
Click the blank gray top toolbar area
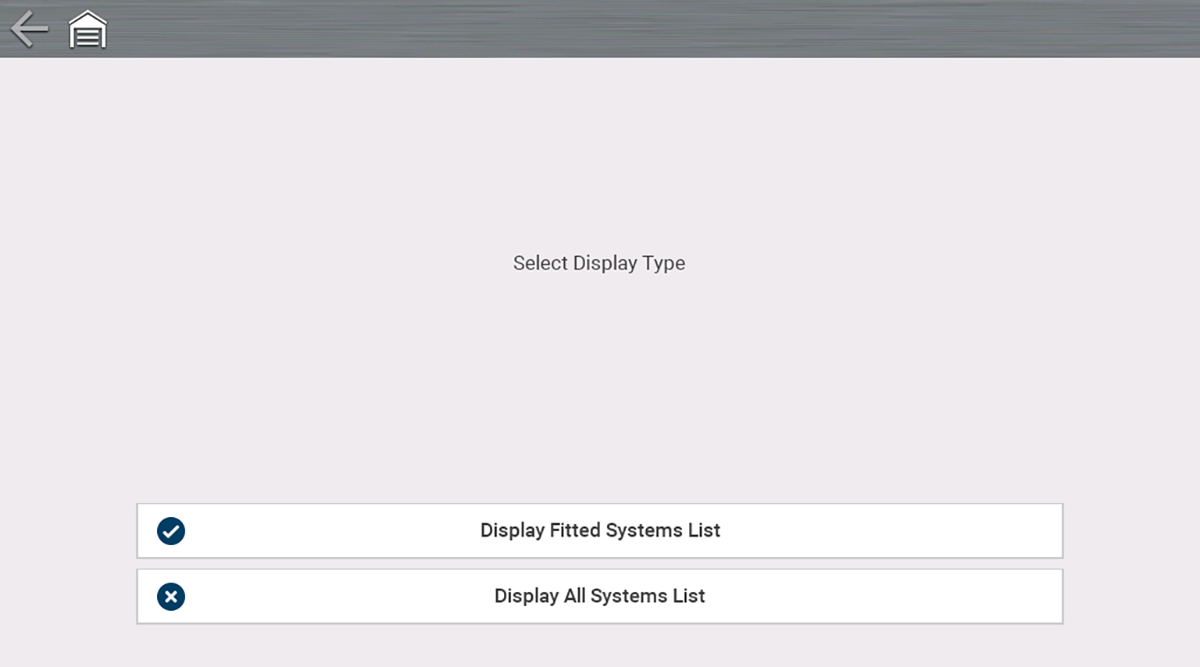[650, 29]
